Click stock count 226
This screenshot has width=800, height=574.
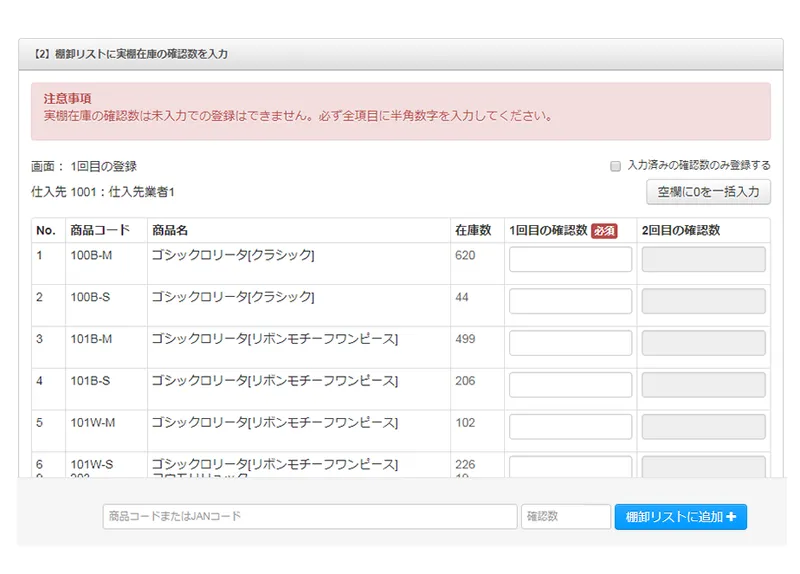click(465, 464)
